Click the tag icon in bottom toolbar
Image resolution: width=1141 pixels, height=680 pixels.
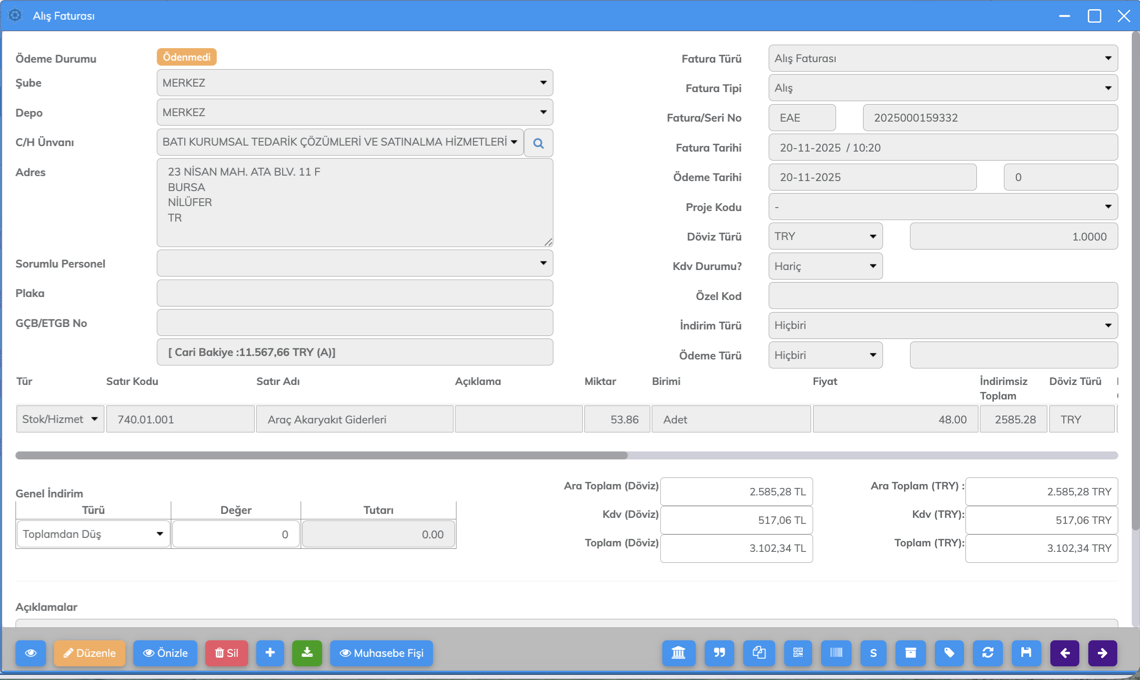[949, 653]
